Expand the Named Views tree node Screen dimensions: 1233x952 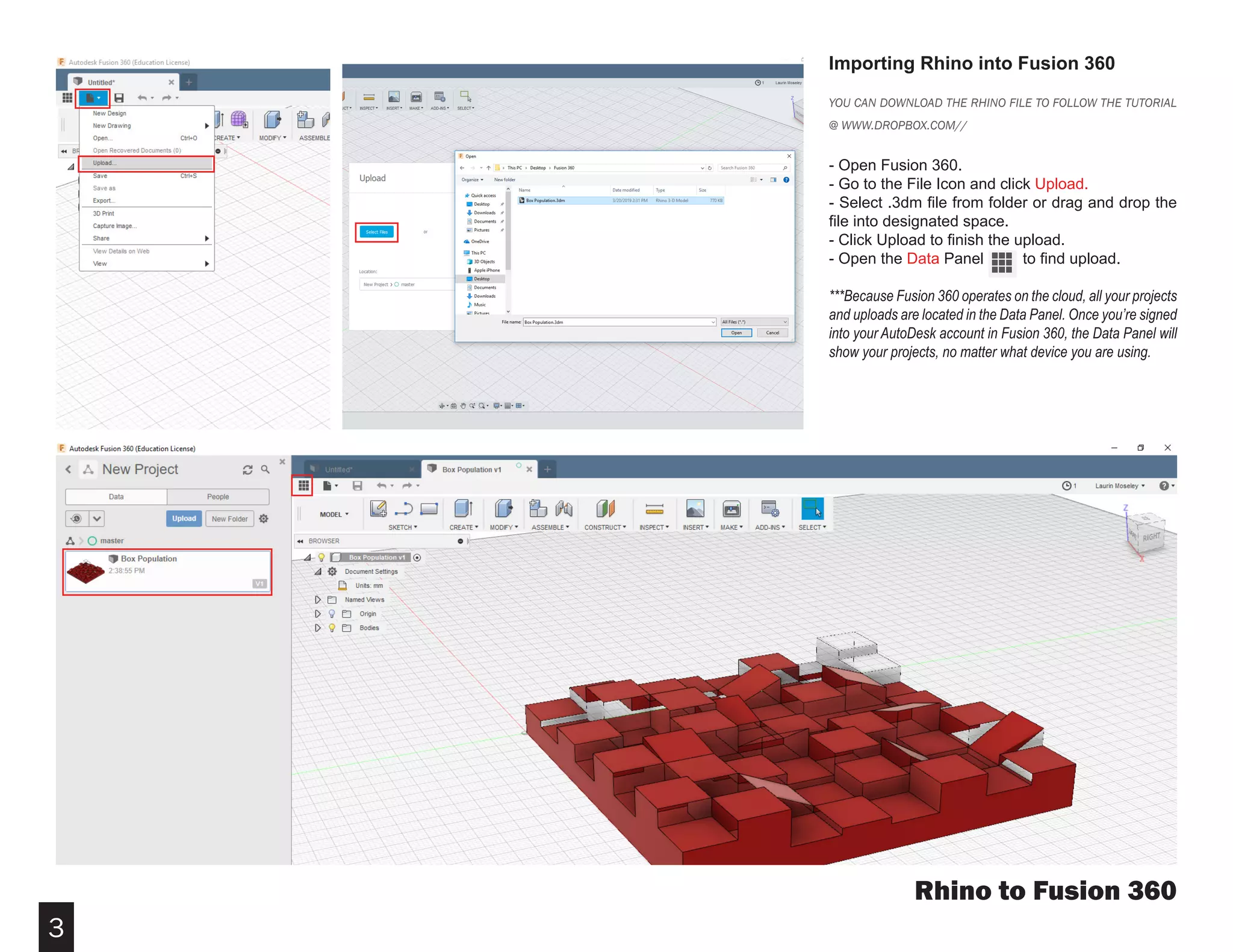point(317,599)
